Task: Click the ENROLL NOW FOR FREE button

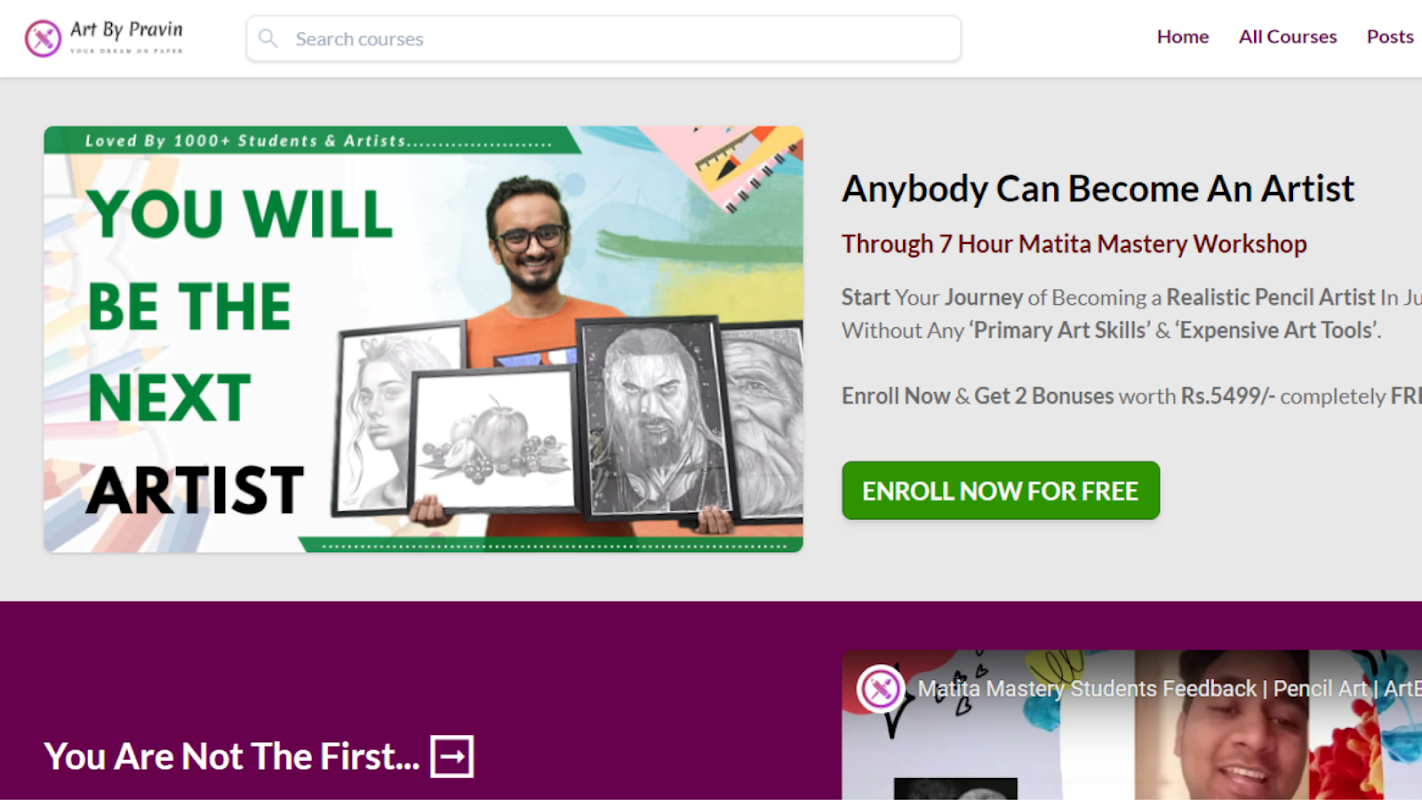Action: [1001, 491]
